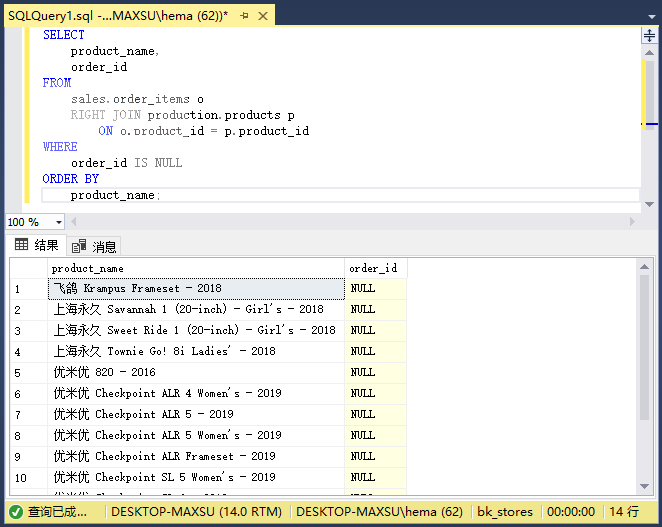
Task: Click the bk_stores database status entry
Action: coord(505,512)
